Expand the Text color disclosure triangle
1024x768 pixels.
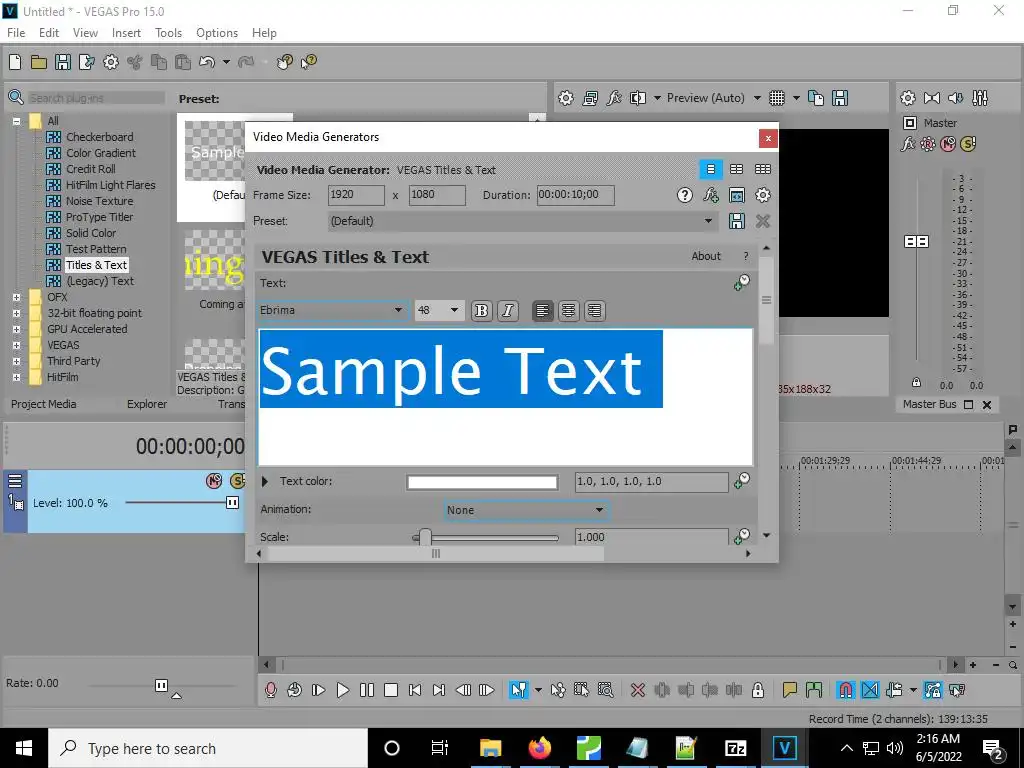point(264,481)
